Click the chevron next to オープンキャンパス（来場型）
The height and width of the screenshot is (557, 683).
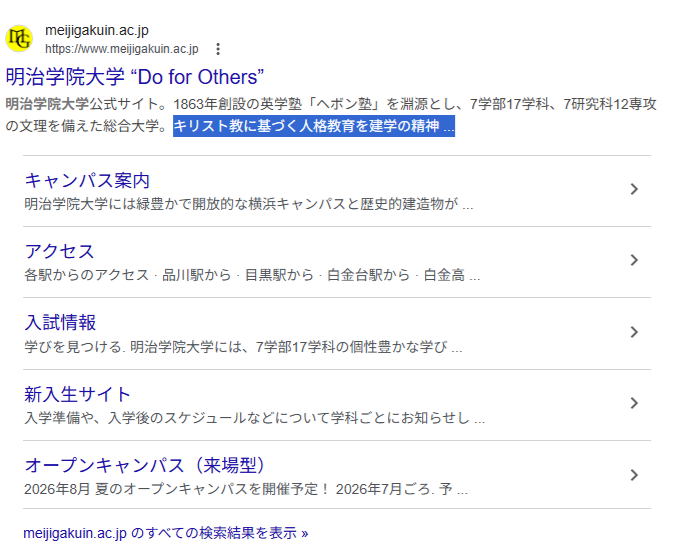coord(634,474)
